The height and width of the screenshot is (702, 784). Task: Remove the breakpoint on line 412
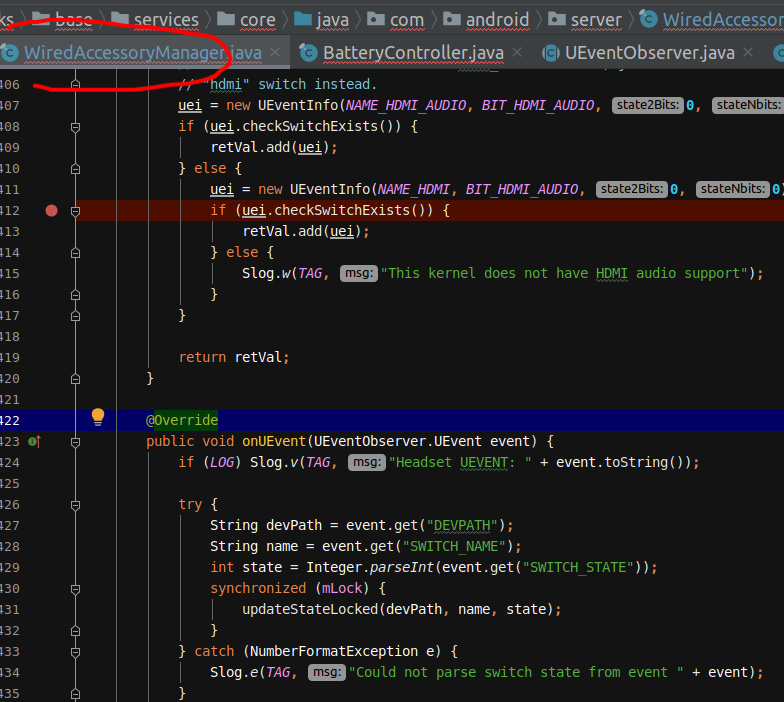(52, 210)
